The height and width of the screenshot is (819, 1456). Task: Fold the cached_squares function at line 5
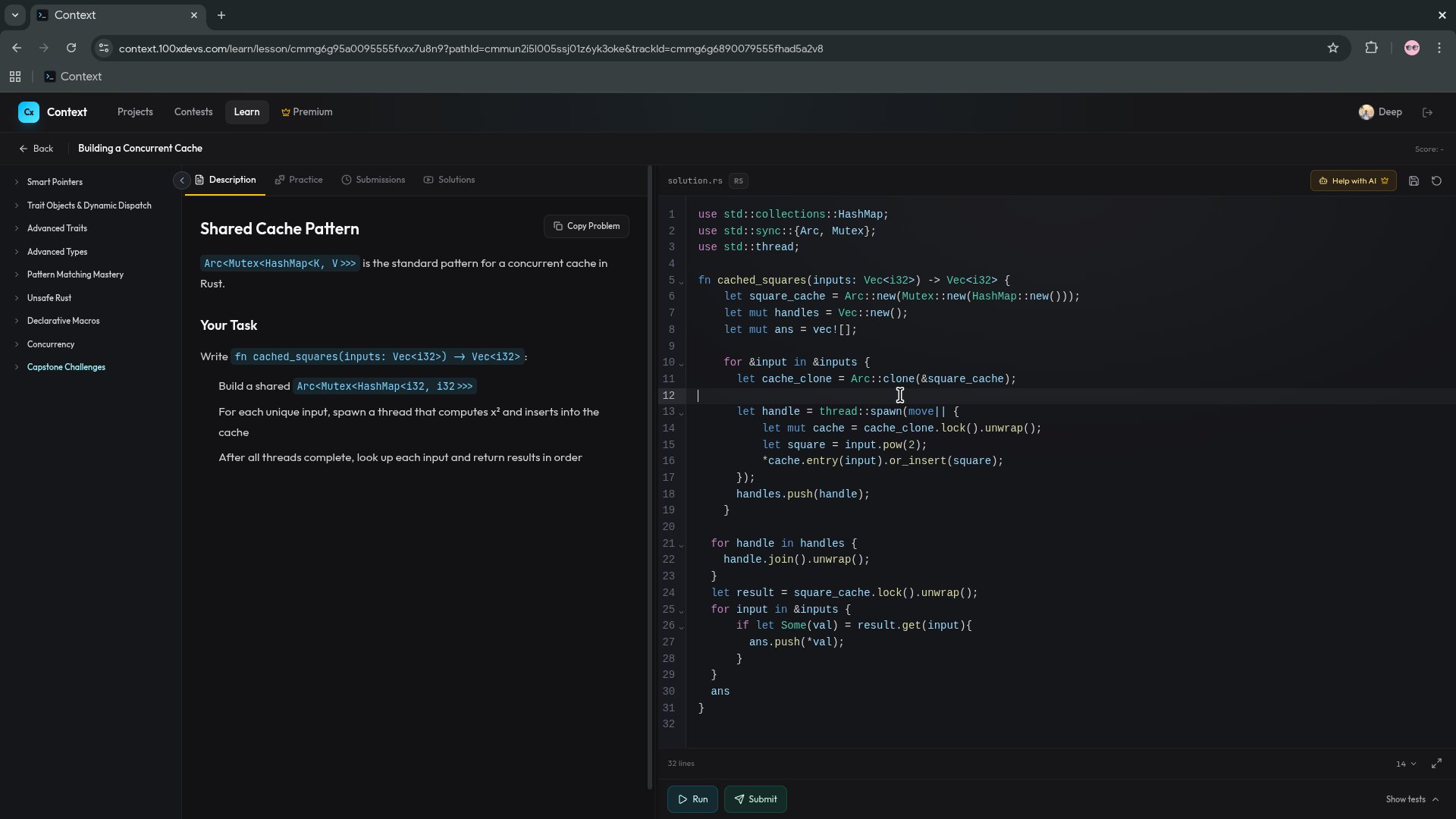pyautogui.click(x=681, y=282)
